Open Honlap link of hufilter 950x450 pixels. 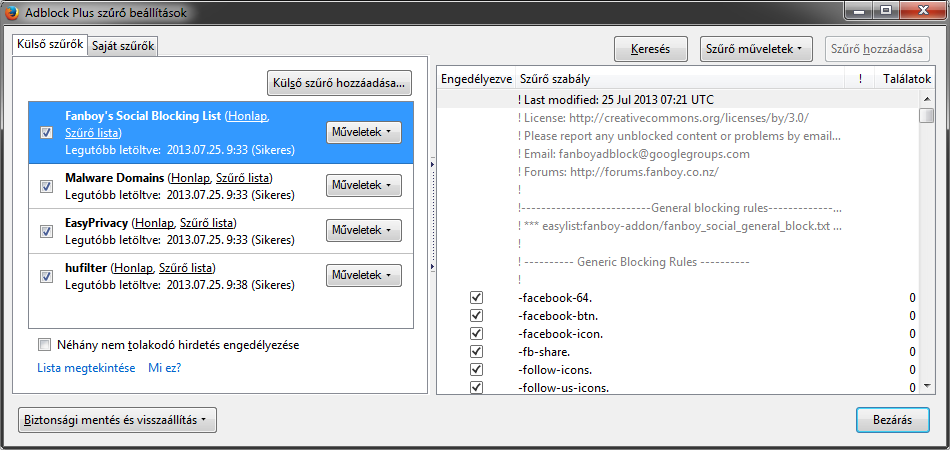(132, 268)
